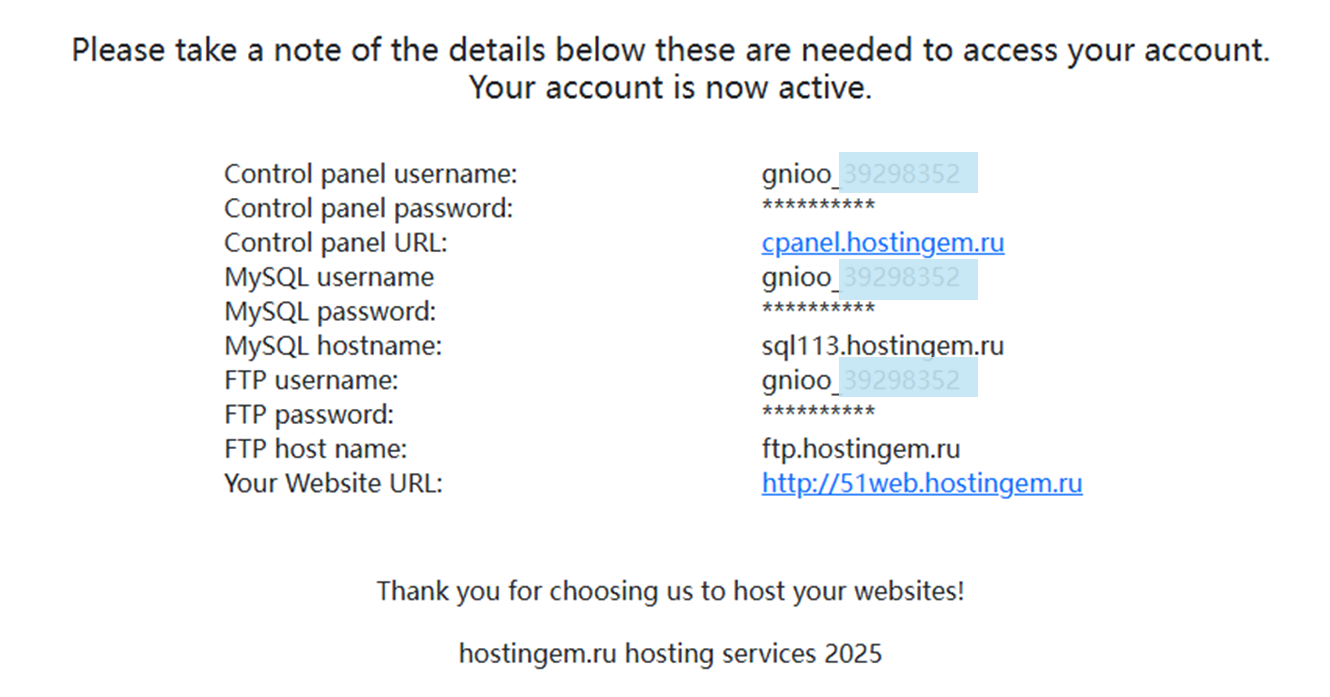
Task: Click the "Control panel password:" label
Action: tap(368, 209)
